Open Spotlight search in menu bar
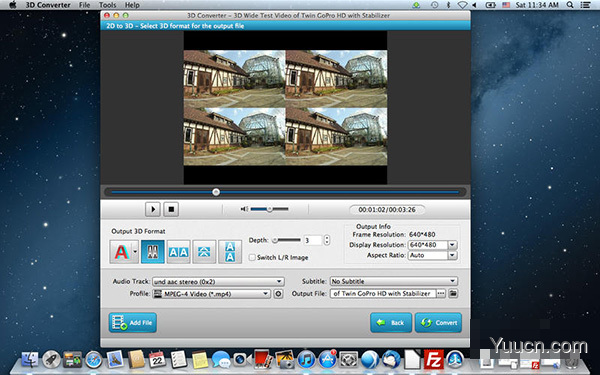Image resolution: width=600 pixels, height=375 pixels. tap(570, 5)
